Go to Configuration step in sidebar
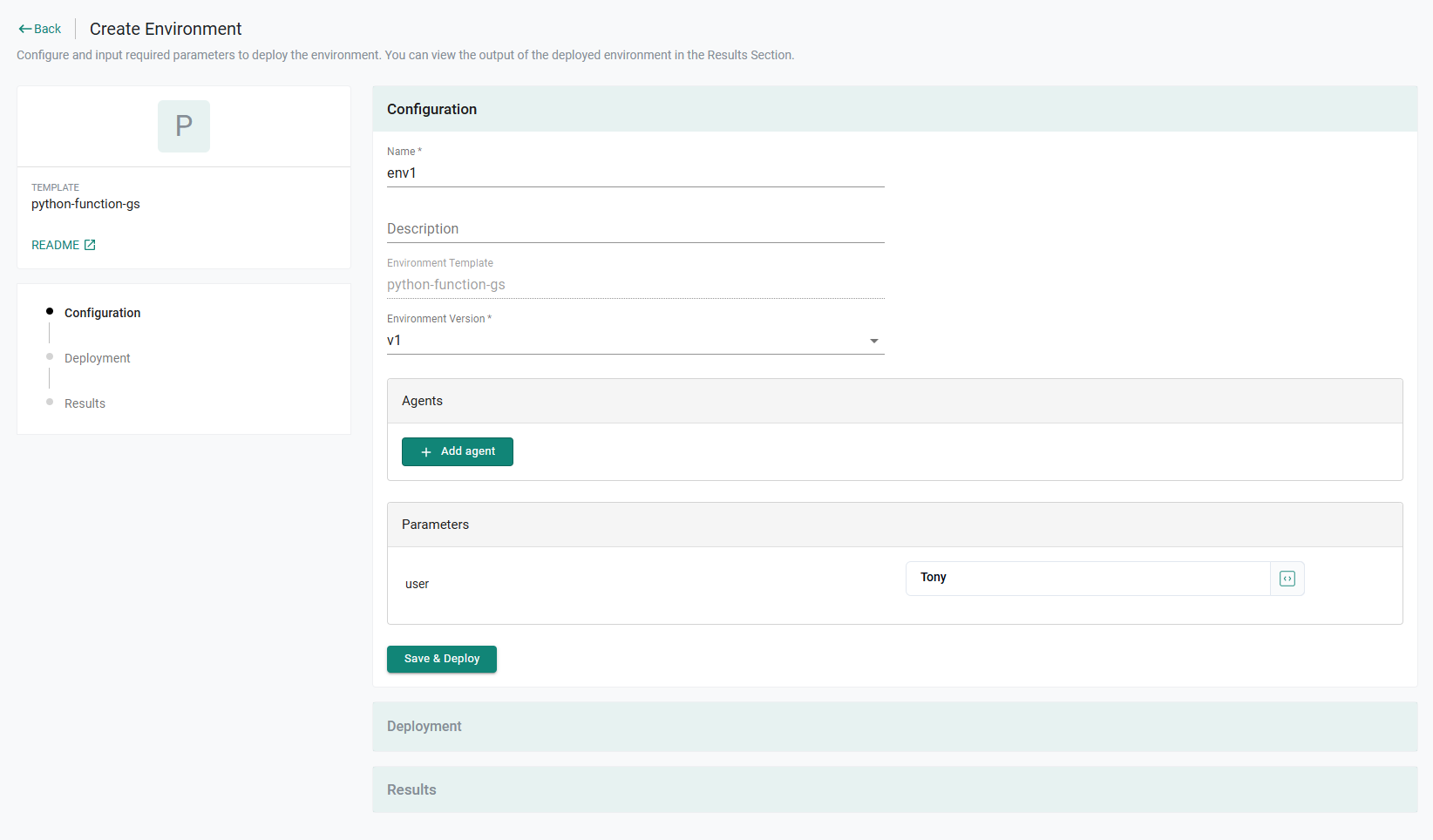1433x840 pixels. [102, 313]
